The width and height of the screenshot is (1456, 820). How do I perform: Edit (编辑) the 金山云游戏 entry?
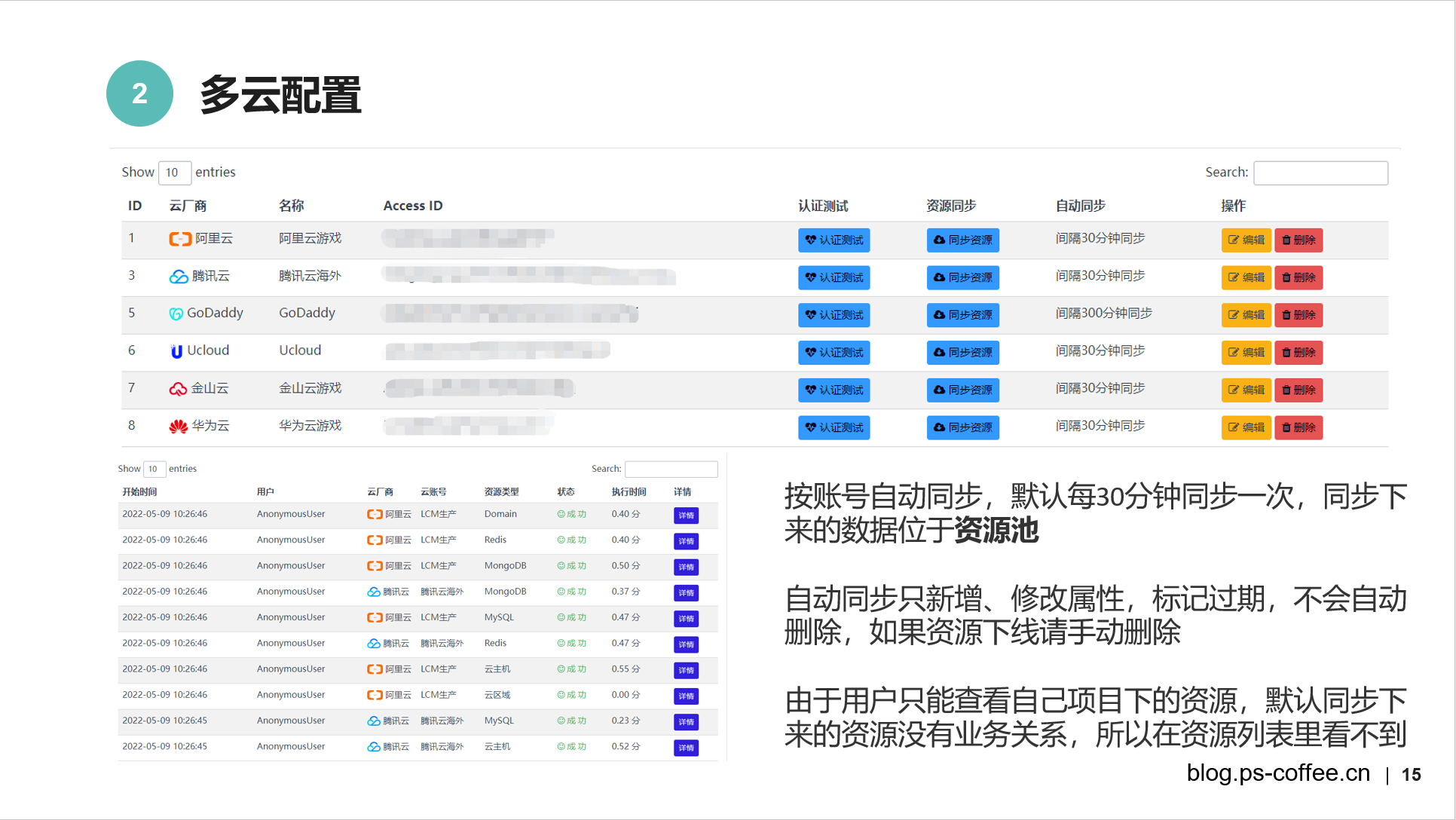1246,390
